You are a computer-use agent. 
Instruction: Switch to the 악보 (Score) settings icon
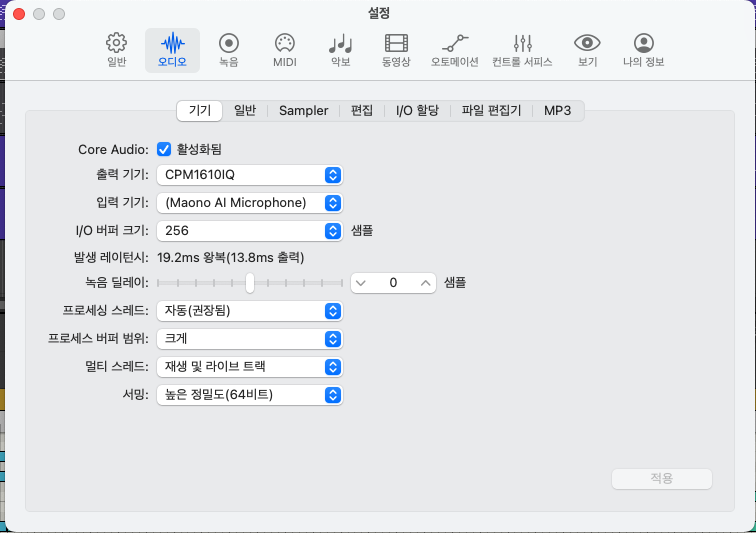coord(341,49)
